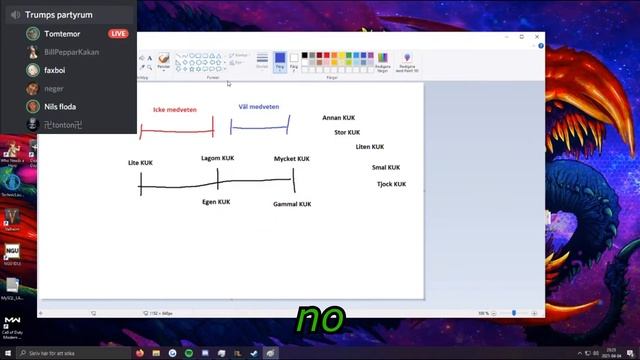This screenshot has width=640, height=360.
Task: Zoom out with the minus button
Action: 493,313
